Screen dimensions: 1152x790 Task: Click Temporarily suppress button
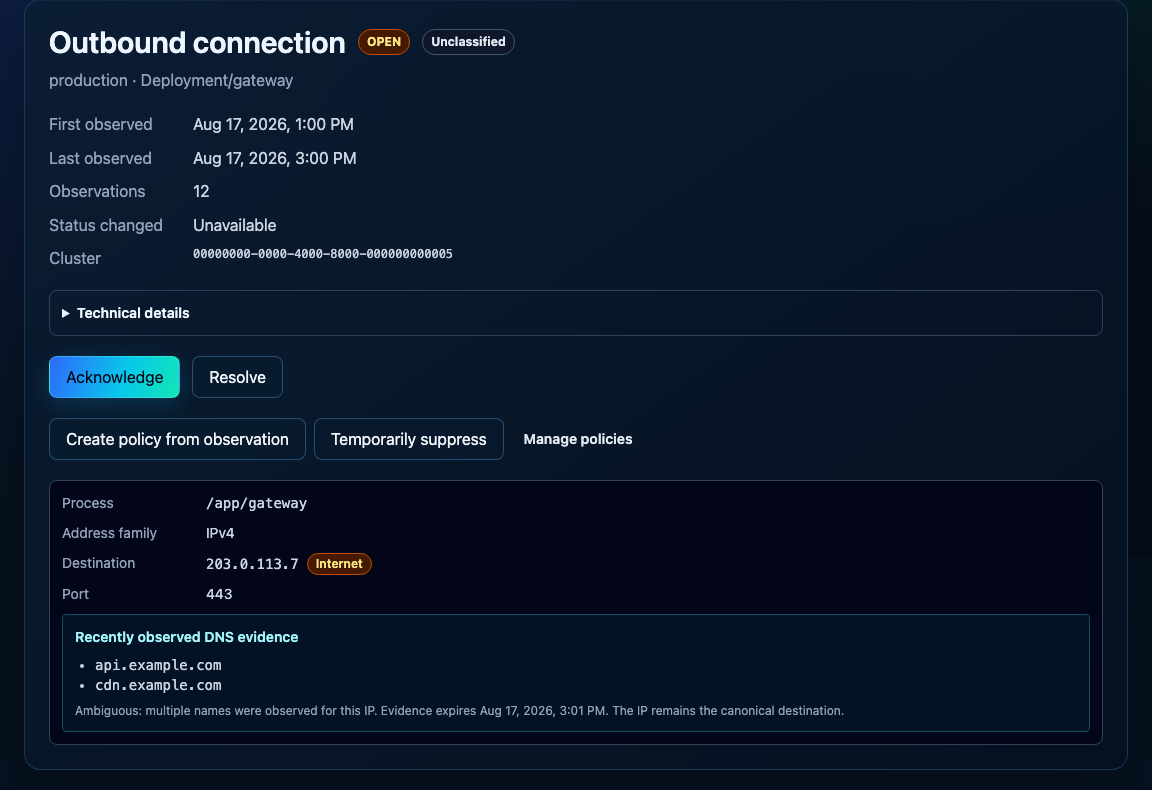(408, 439)
